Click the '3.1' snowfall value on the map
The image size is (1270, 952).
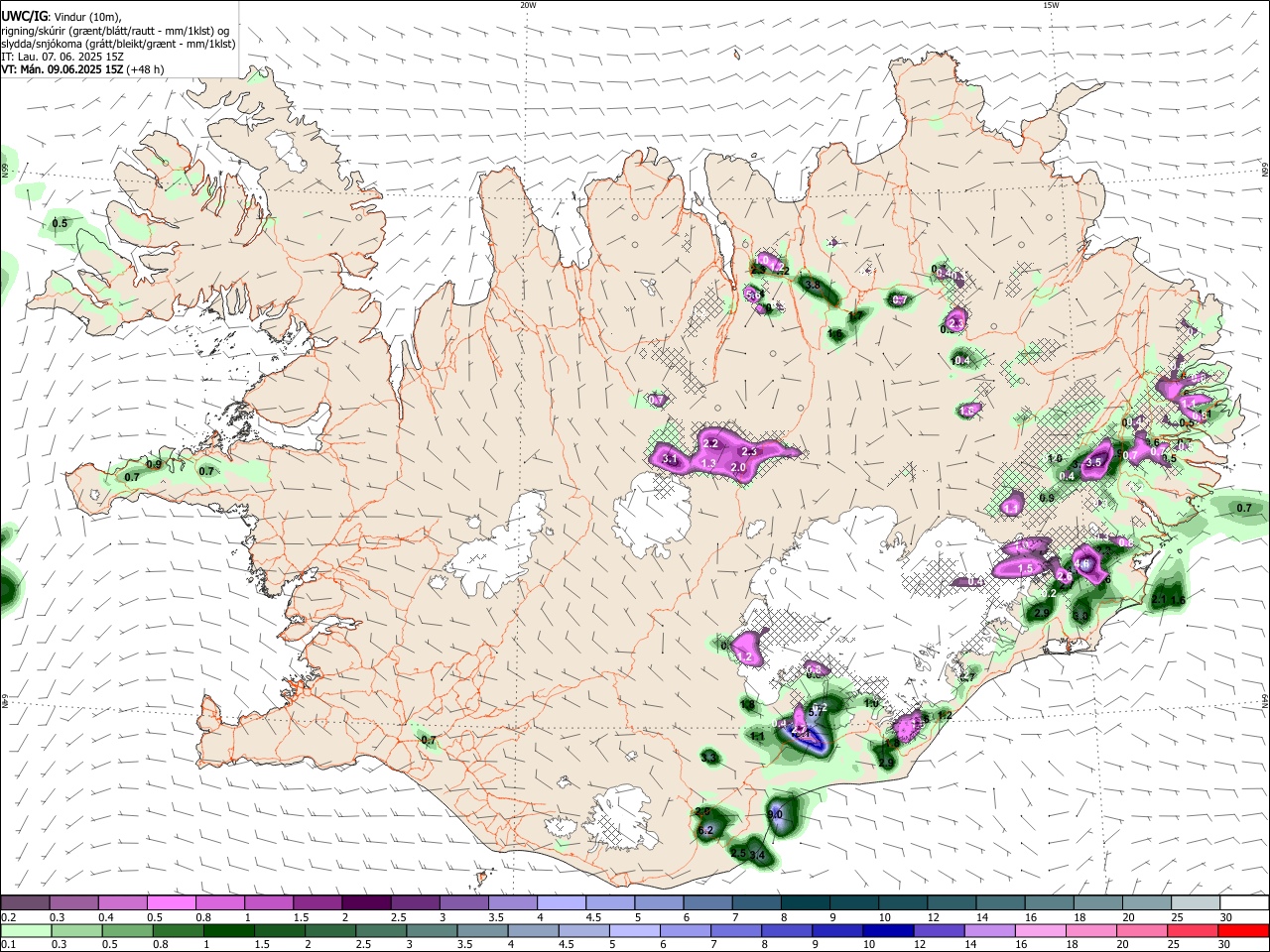tap(670, 459)
